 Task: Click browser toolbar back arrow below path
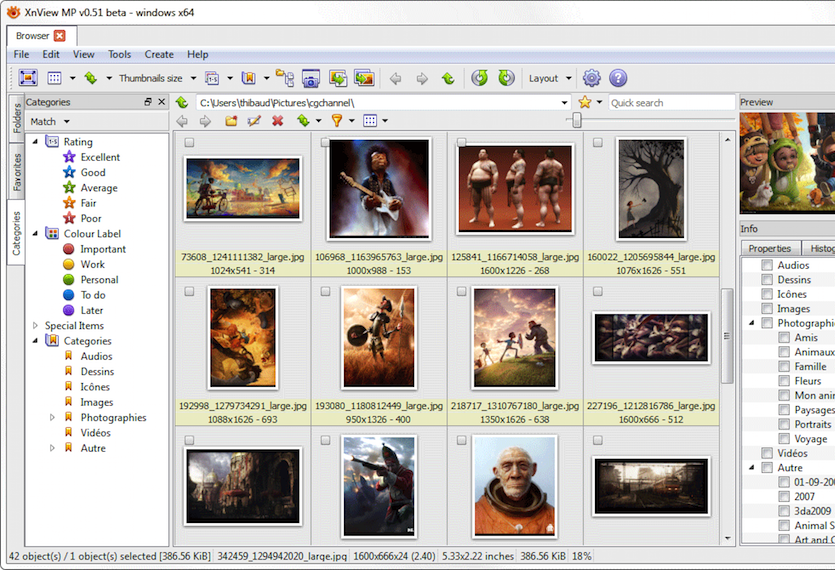182,121
